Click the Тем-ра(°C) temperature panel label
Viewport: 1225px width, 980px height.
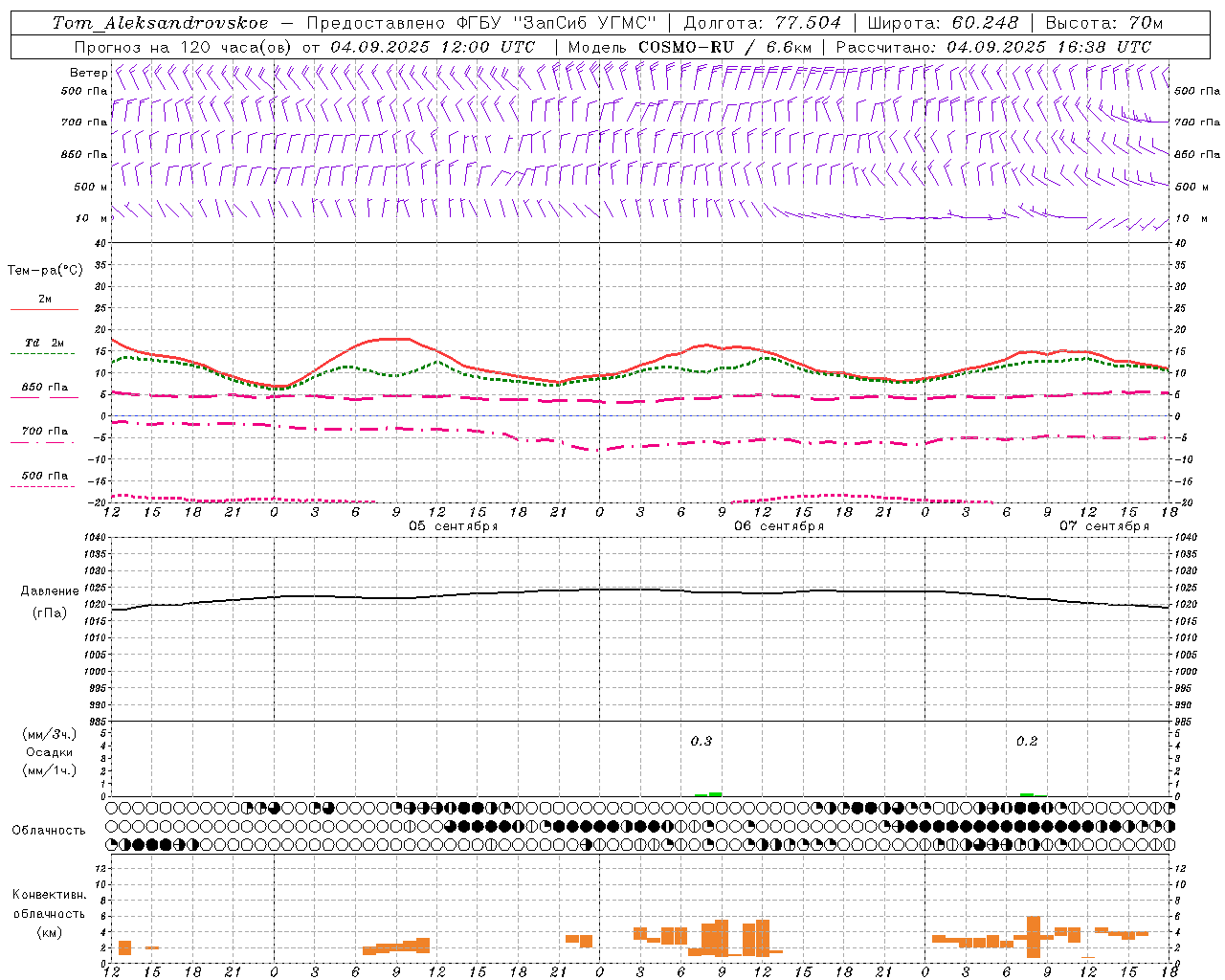[45, 271]
